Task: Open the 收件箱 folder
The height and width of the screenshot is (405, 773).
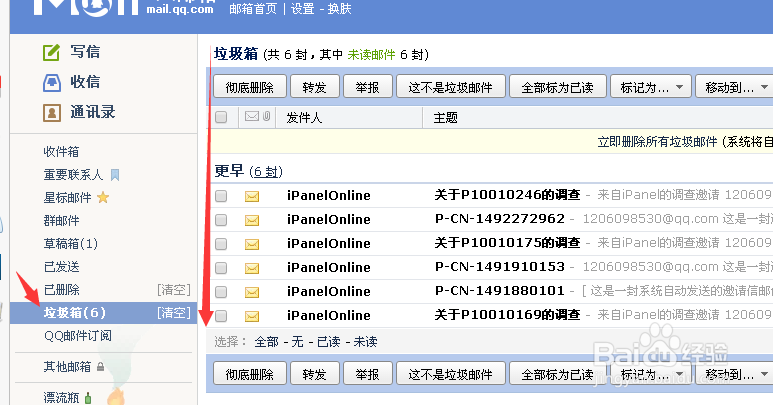Action: coord(61,152)
